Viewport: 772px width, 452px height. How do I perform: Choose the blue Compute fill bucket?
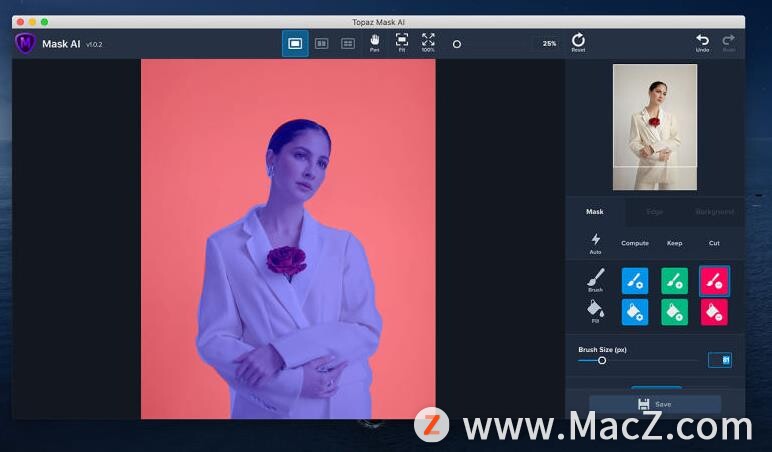[635, 312]
